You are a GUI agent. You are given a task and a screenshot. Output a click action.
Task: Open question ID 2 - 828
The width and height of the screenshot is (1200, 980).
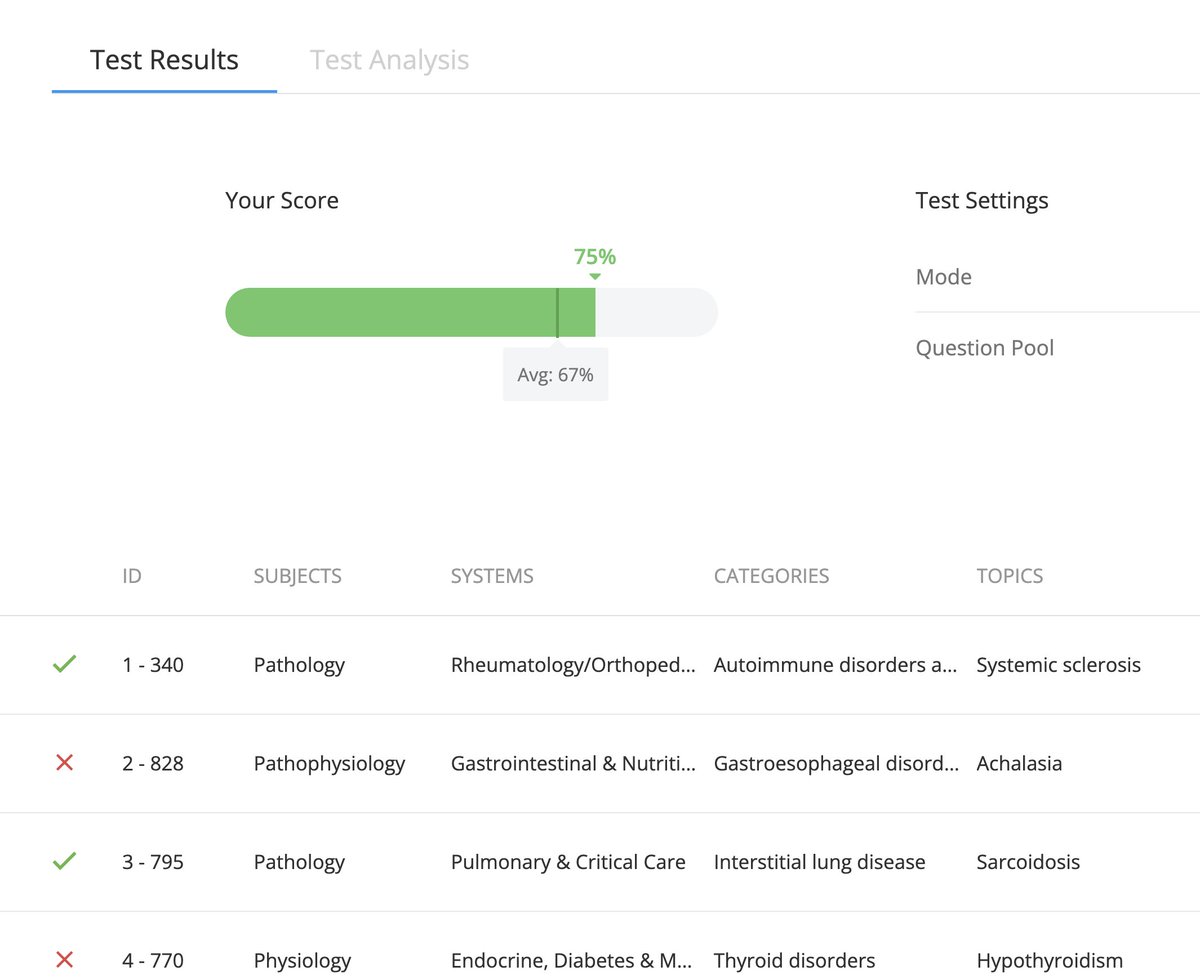coord(153,764)
